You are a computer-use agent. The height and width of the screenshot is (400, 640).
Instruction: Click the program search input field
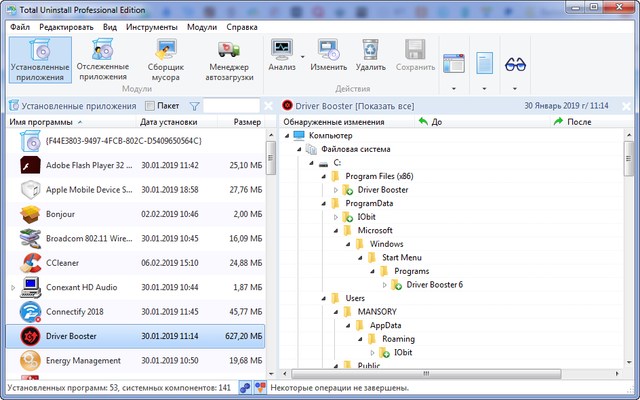230,105
